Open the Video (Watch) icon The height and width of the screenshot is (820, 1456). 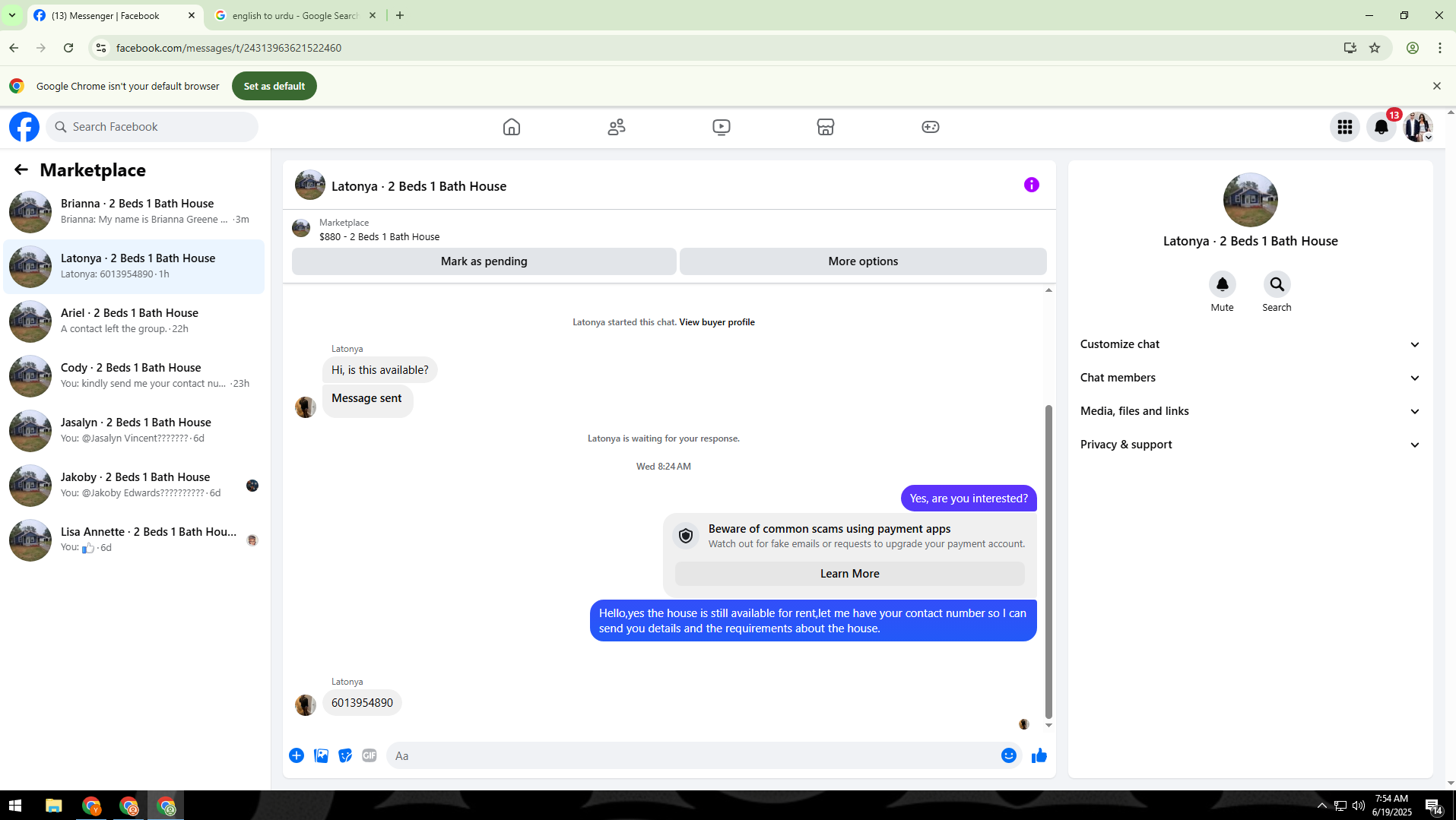tap(722, 127)
